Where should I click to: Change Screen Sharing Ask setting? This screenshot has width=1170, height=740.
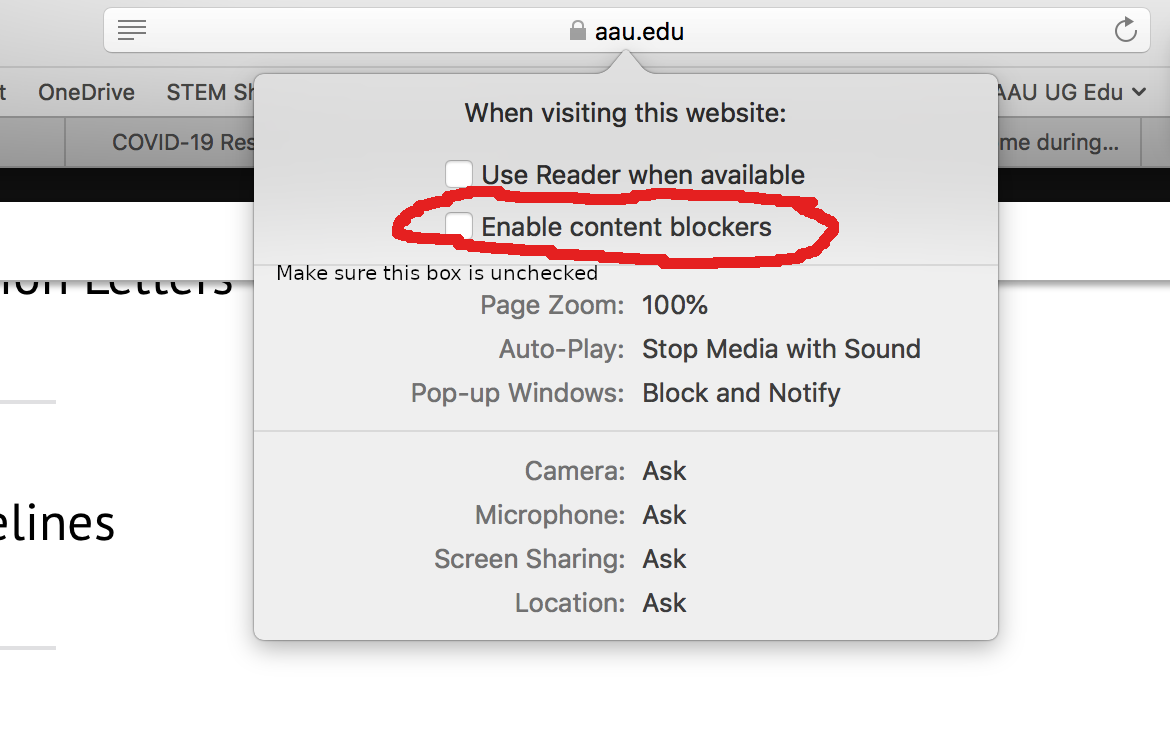(x=664, y=559)
